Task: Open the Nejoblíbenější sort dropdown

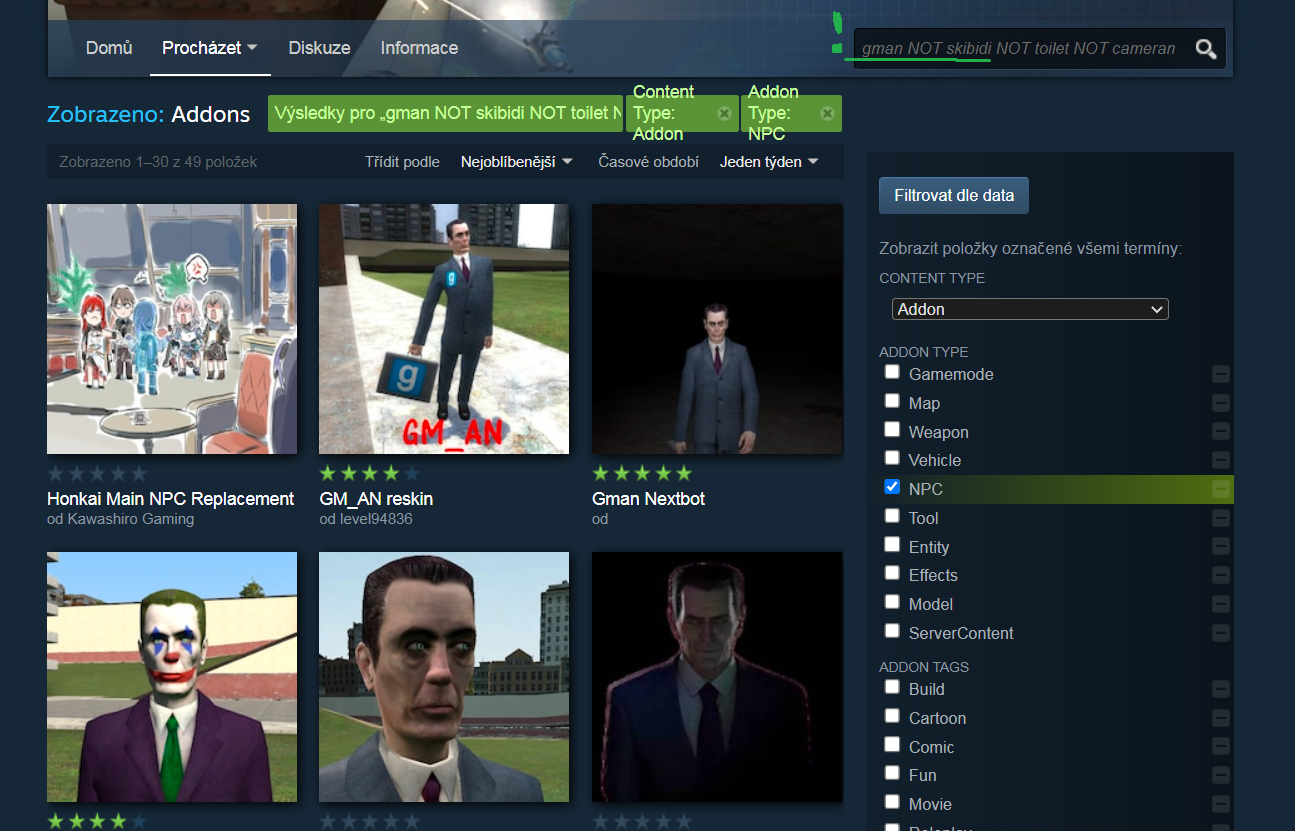Action: click(516, 162)
